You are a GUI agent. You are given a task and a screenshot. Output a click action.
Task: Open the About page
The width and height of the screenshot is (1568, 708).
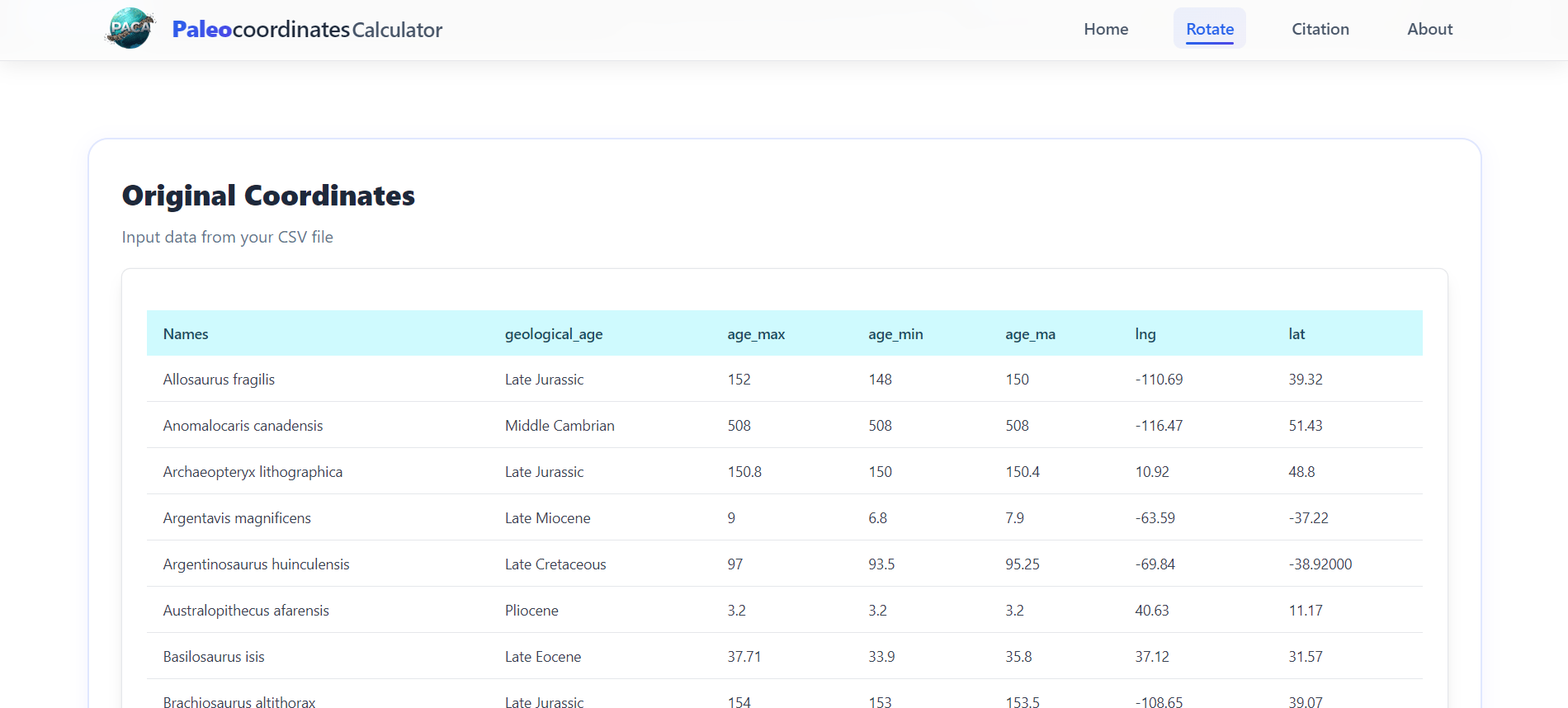[x=1430, y=29]
